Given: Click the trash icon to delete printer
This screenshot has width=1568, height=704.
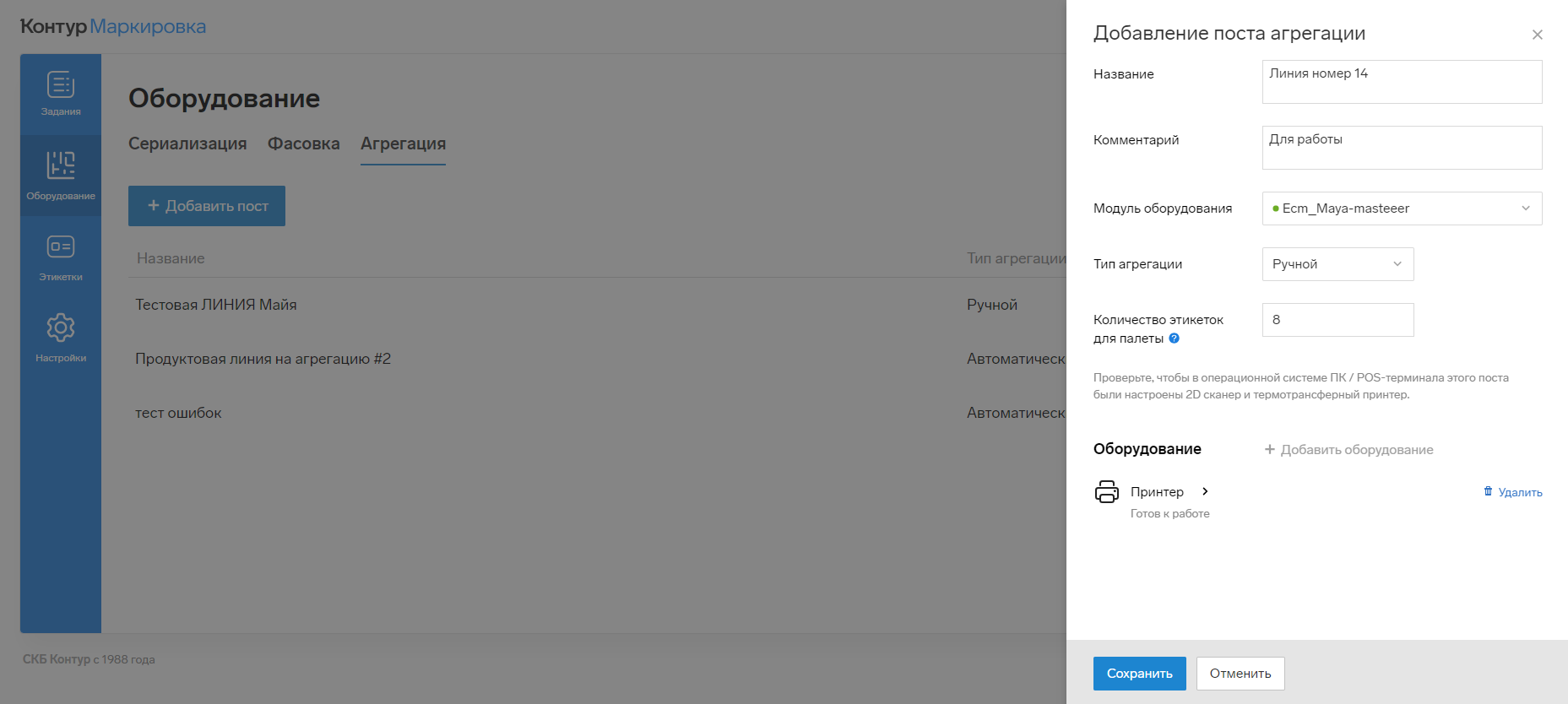Looking at the screenshot, I should (1488, 492).
